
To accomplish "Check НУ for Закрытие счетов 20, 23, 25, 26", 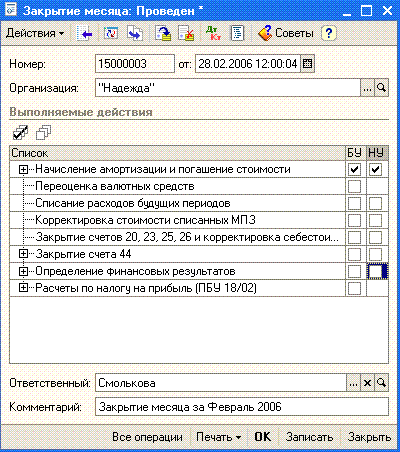I will point(376,237).
